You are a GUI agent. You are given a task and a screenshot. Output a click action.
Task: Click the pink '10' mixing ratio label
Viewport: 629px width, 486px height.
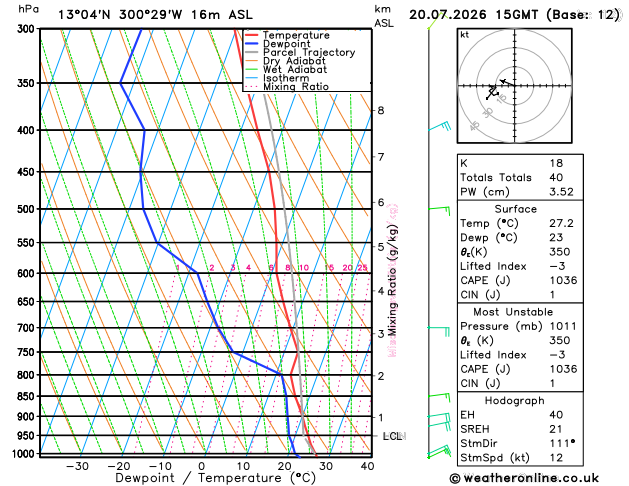tap(304, 267)
